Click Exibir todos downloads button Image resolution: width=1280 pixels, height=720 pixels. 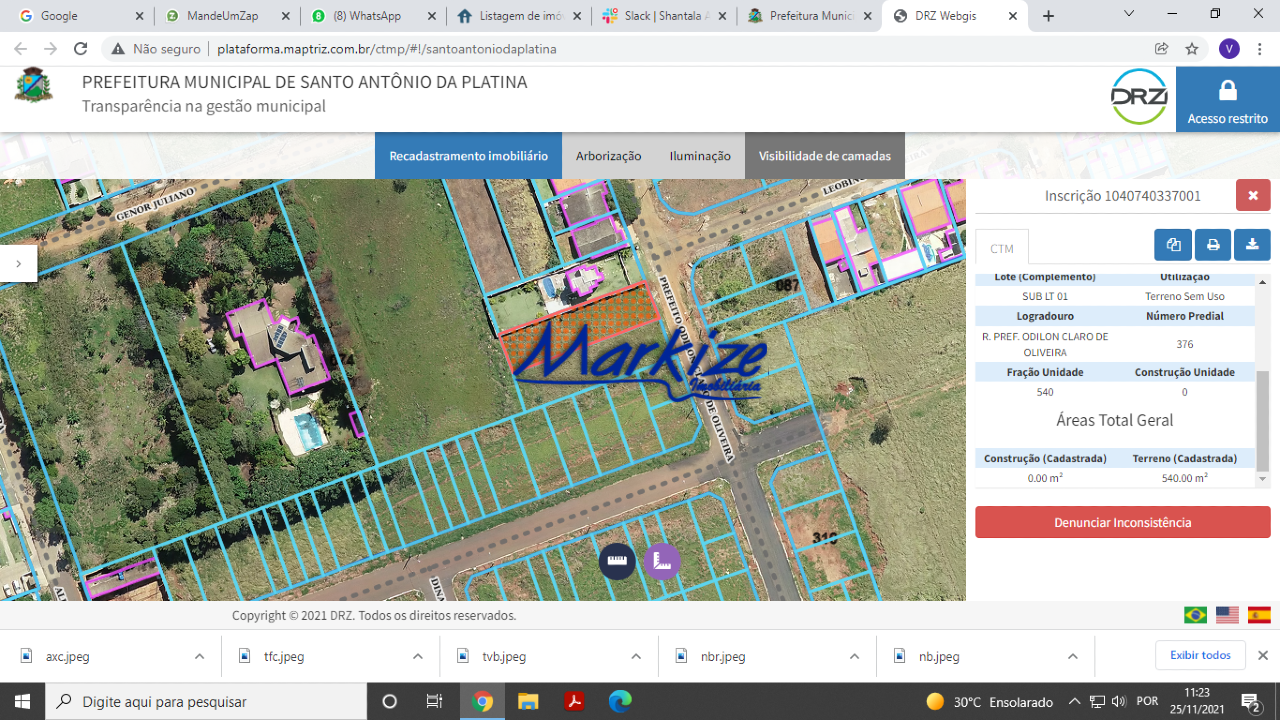1201,655
